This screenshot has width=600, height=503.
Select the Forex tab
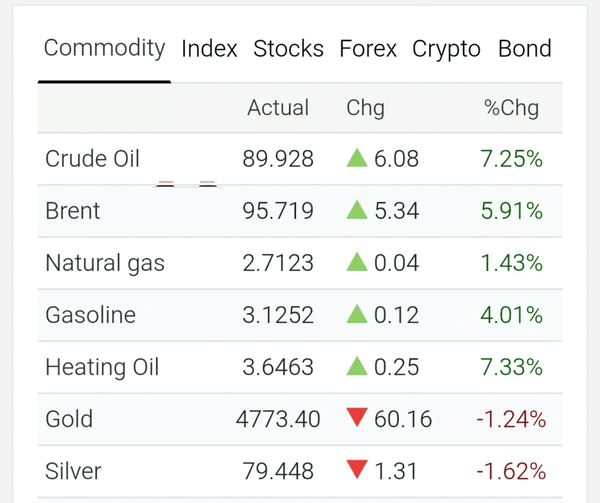click(x=368, y=49)
